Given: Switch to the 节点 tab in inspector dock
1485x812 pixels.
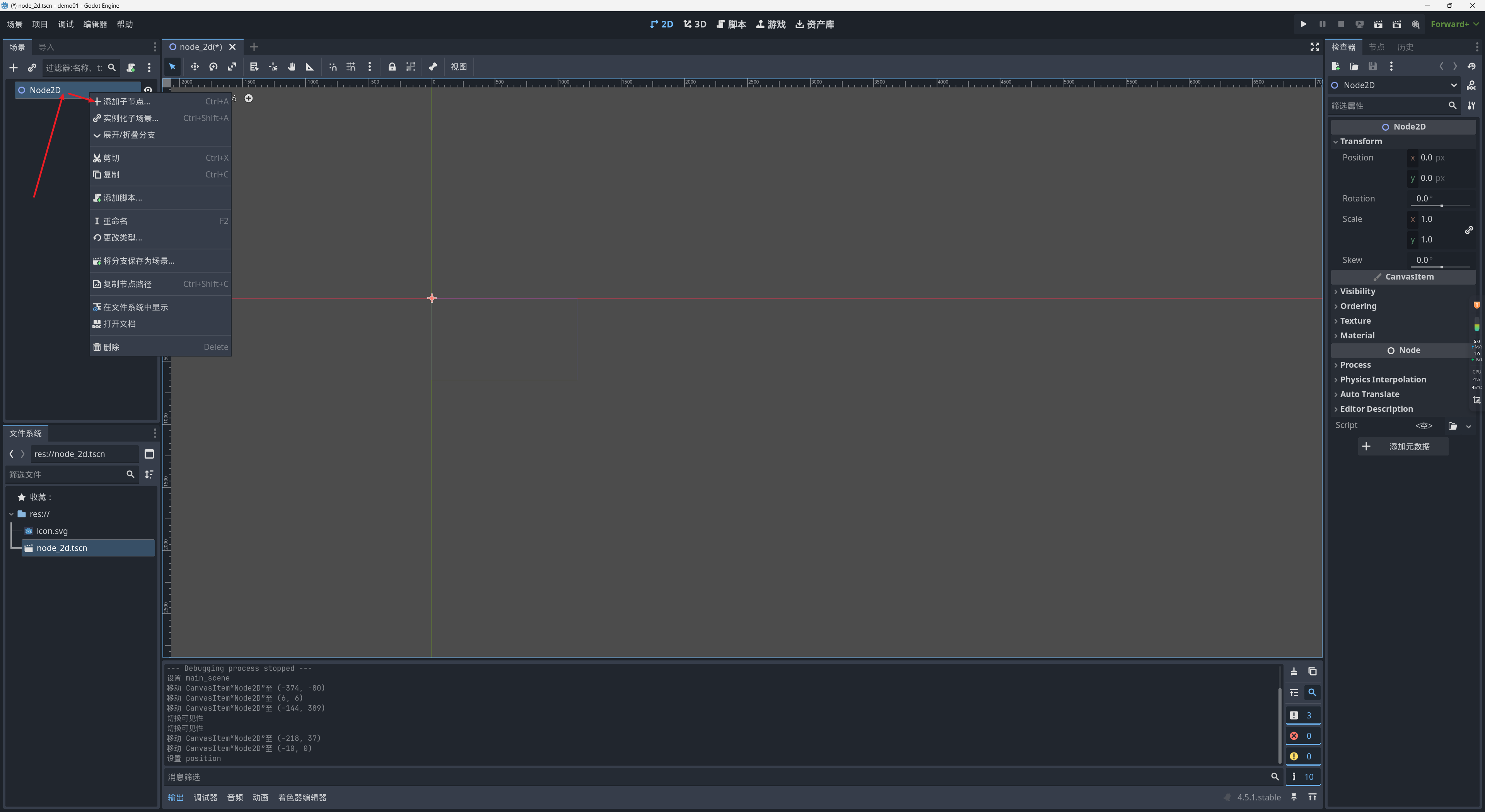Looking at the screenshot, I should (1376, 47).
